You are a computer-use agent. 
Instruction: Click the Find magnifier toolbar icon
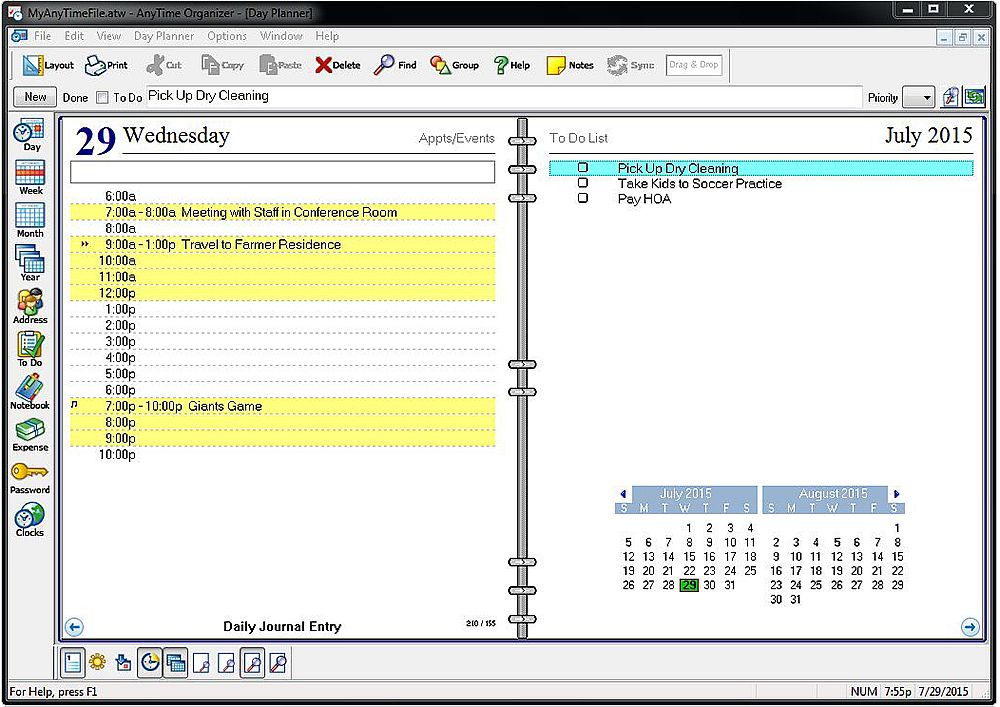[396, 65]
